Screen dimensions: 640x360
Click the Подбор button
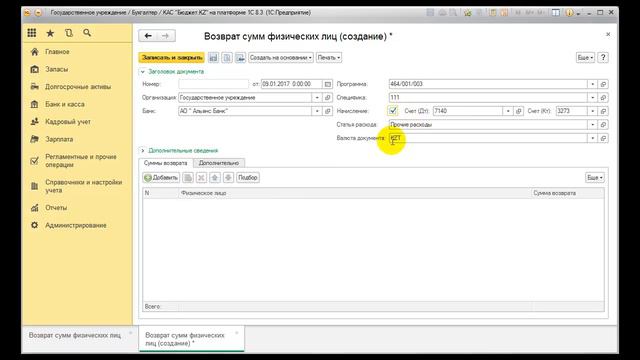248,178
